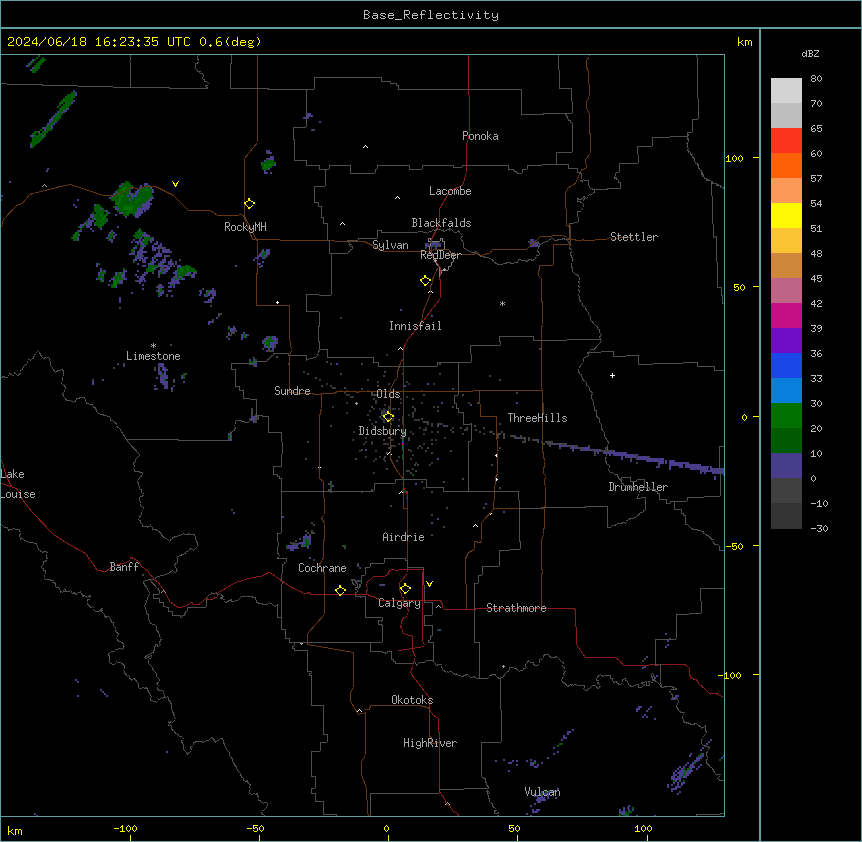The width and height of the screenshot is (862, 842).
Task: Click the Innisfail town label
Action: point(415,326)
